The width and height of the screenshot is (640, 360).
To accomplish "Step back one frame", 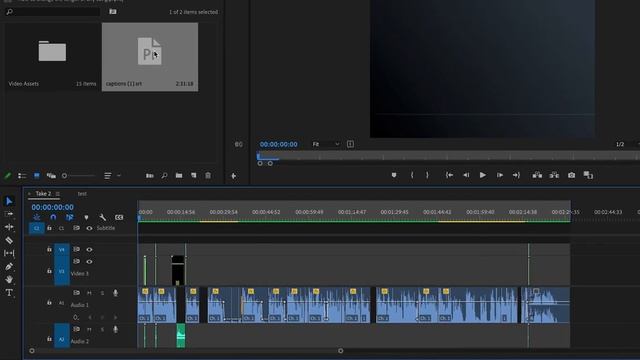I will (466, 175).
